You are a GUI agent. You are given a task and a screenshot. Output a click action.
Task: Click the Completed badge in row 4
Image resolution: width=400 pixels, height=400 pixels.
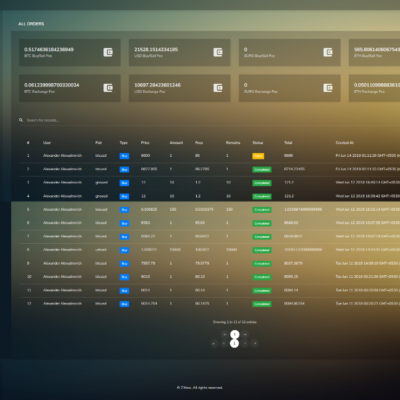pos(262,197)
